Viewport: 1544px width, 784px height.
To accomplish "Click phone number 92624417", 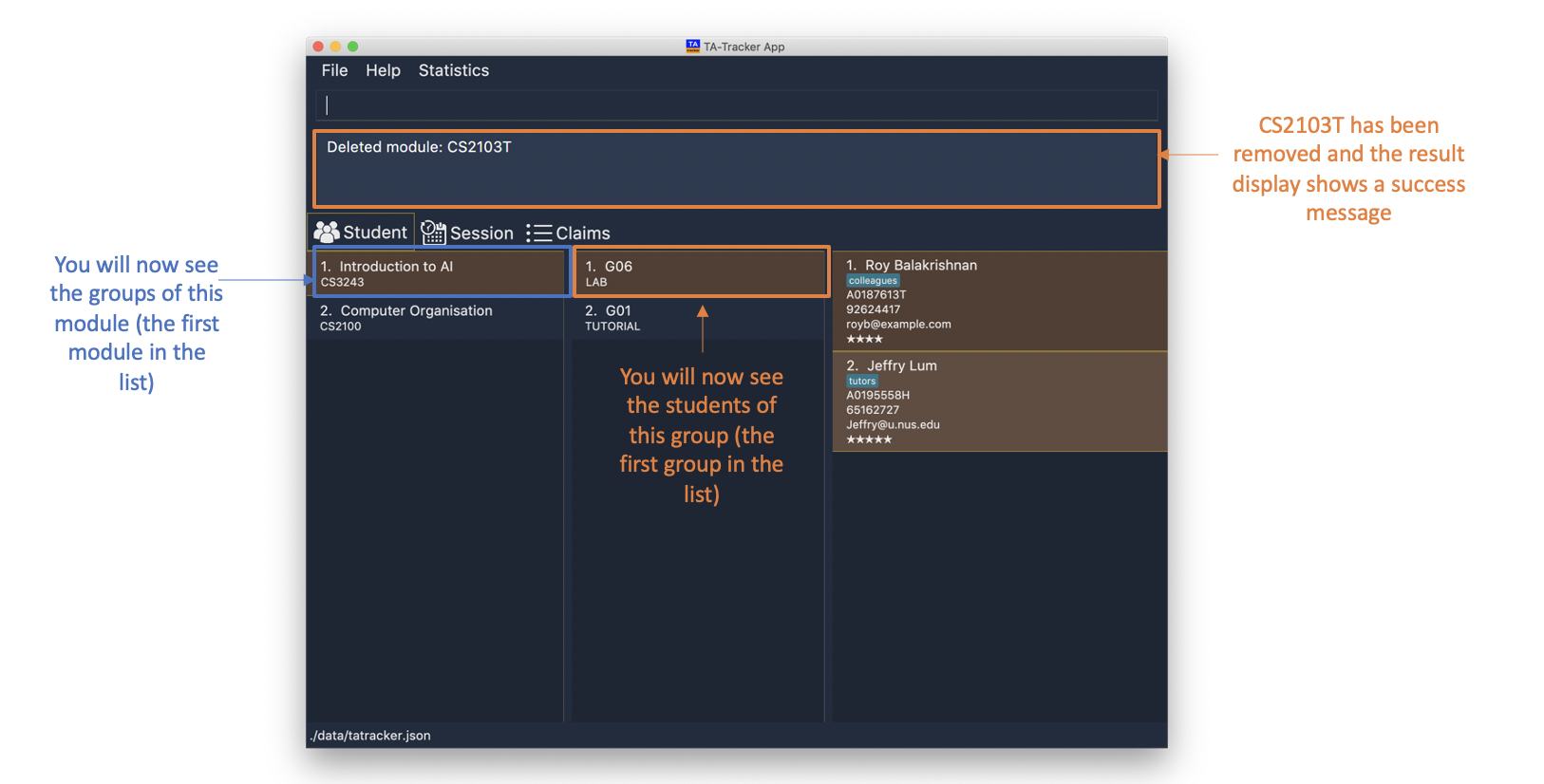I will pyautogui.click(x=873, y=309).
